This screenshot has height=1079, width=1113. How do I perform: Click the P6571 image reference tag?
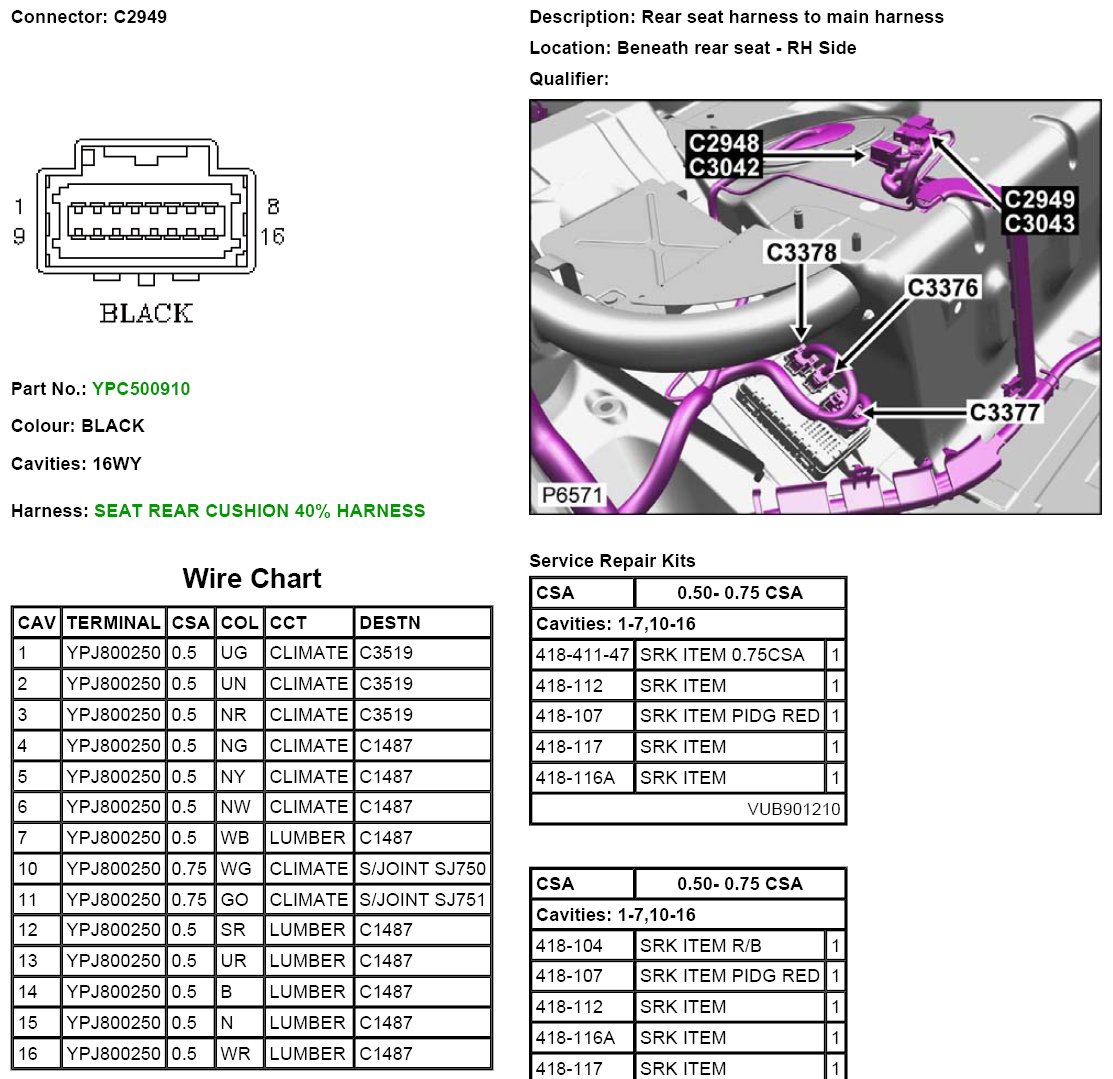[x=571, y=496]
